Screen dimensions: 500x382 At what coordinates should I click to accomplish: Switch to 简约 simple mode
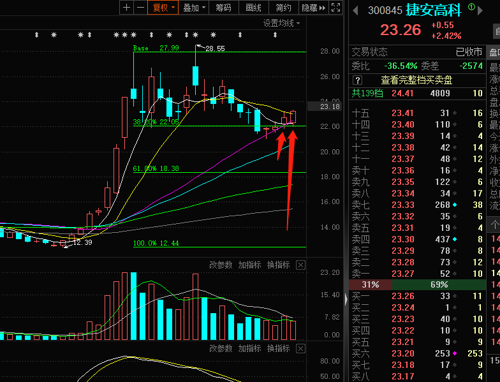point(283,8)
